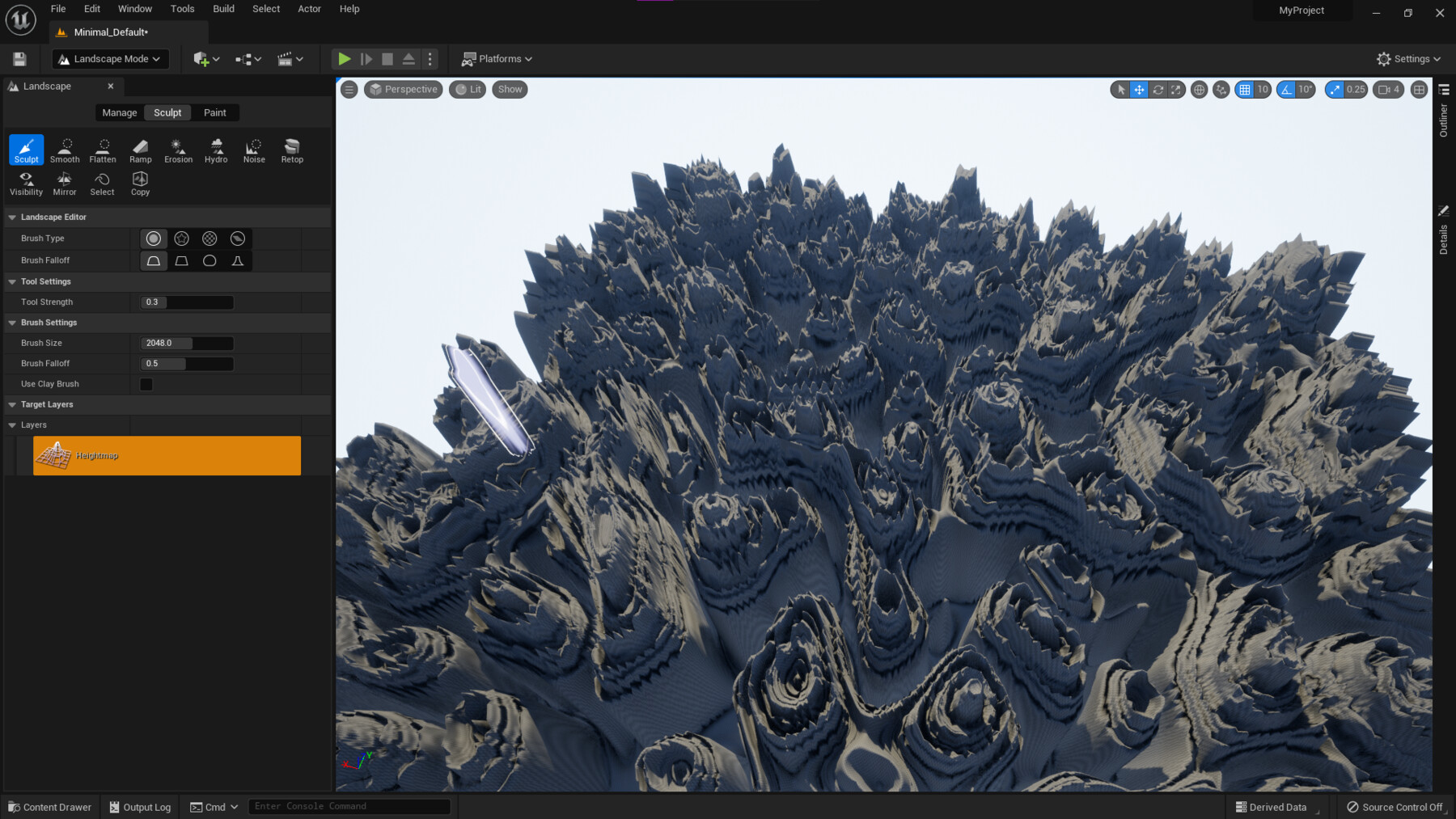Activate the Hydro erosion tool
This screenshot has height=819, width=1456.
point(216,150)
